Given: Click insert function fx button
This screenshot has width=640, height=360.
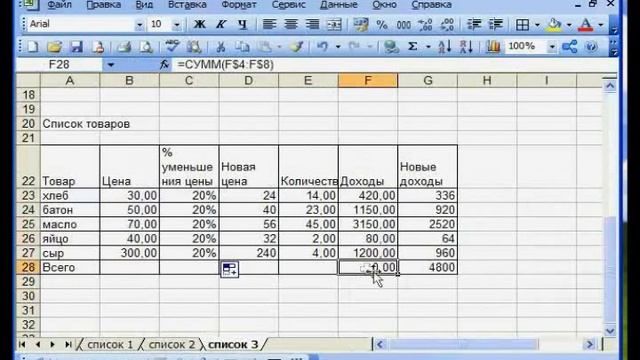Looking at the screenshot, I should point(164,64).
